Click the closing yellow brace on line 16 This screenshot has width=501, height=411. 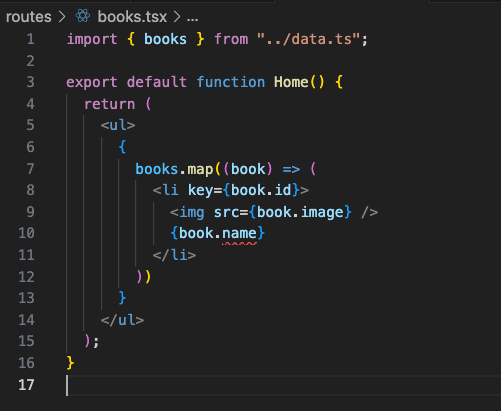[x=70, y=363]
